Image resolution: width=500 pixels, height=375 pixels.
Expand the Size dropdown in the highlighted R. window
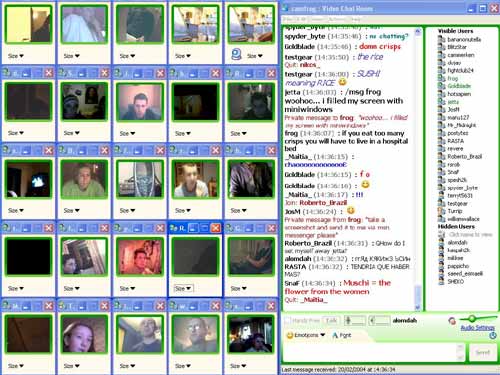[x=183, y=288]
